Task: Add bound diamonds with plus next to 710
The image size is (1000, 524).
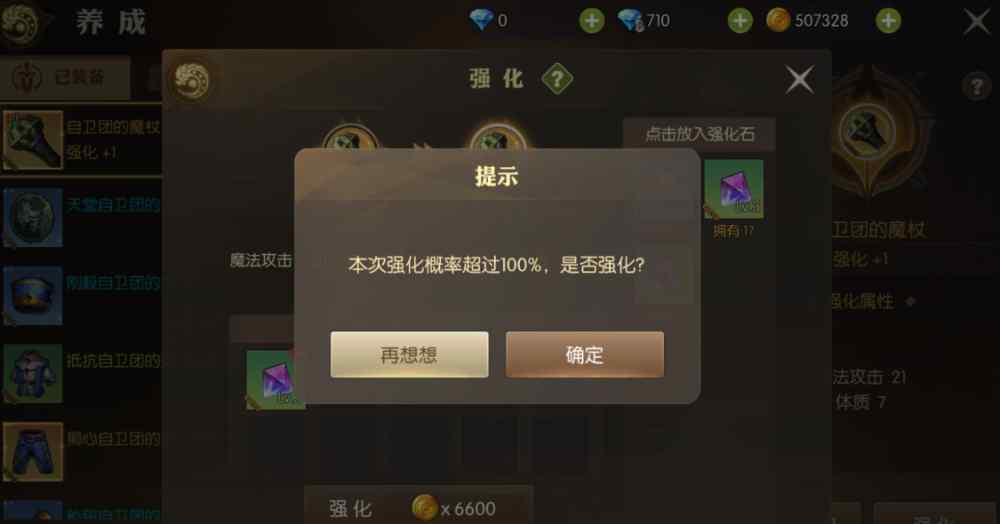Action: tap(740, 21)
